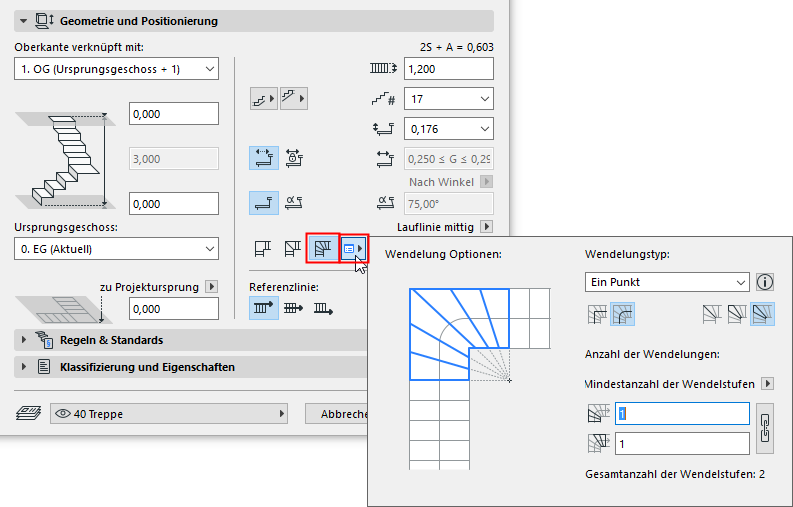This screenshot has height=507, width=793.
Task: Select the third winder distribution style icon
Action: point(763,314)
